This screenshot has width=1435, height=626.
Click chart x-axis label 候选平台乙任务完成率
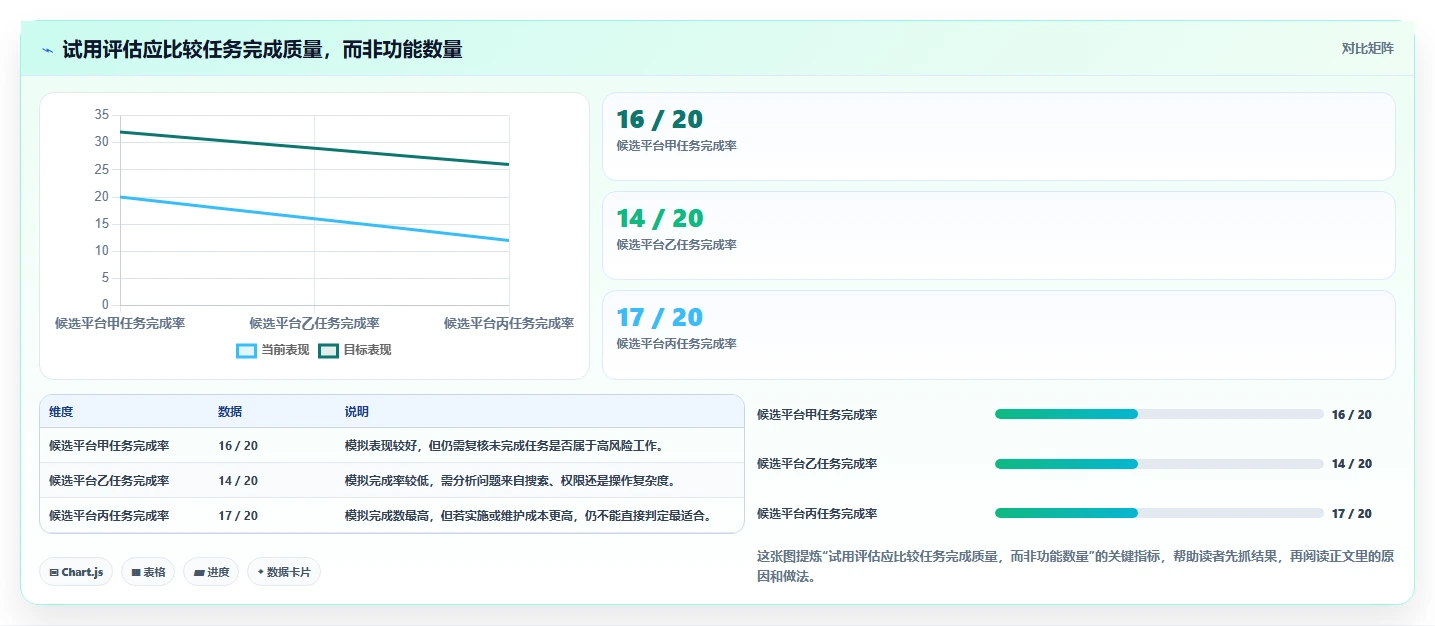pyautogui.click(x=314, y=324)
